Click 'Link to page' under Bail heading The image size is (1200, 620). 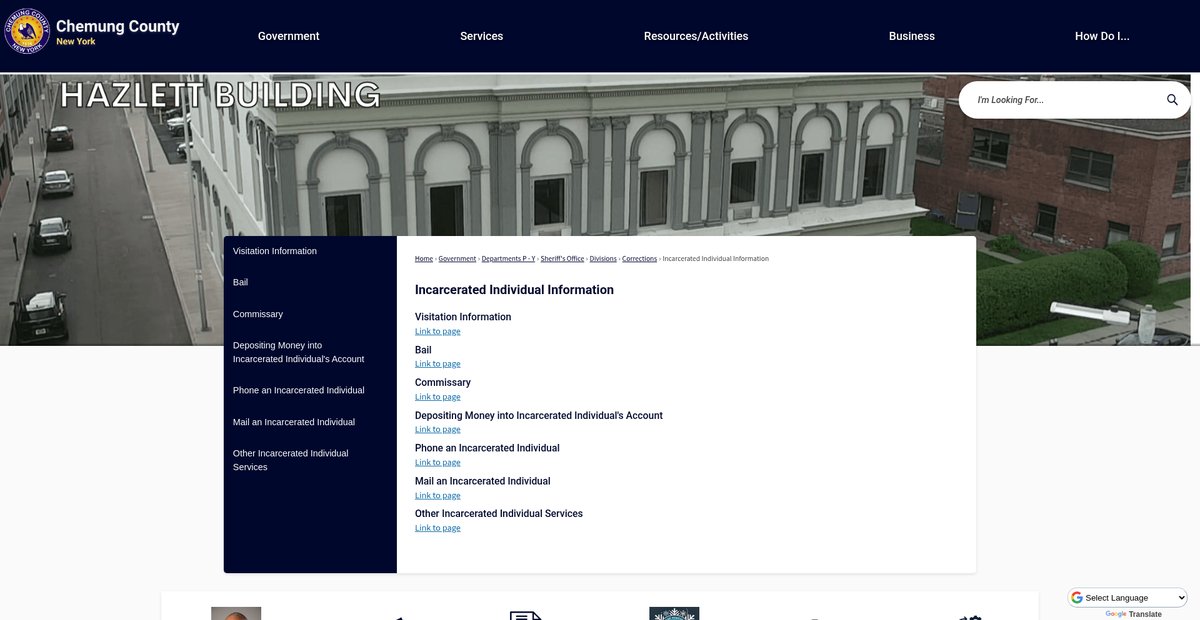coord(437,364)
